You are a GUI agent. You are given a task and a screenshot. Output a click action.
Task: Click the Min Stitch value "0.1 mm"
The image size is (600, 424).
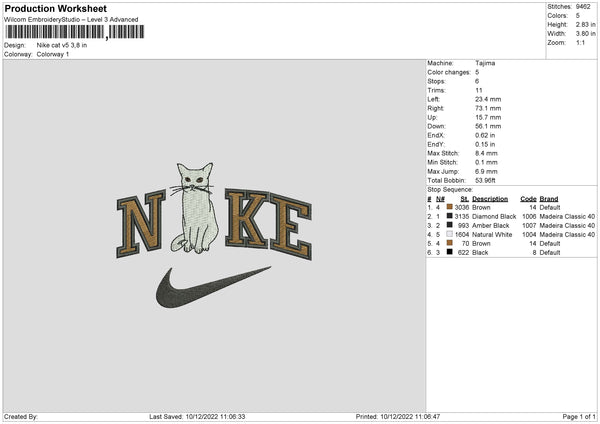[486, 162]
